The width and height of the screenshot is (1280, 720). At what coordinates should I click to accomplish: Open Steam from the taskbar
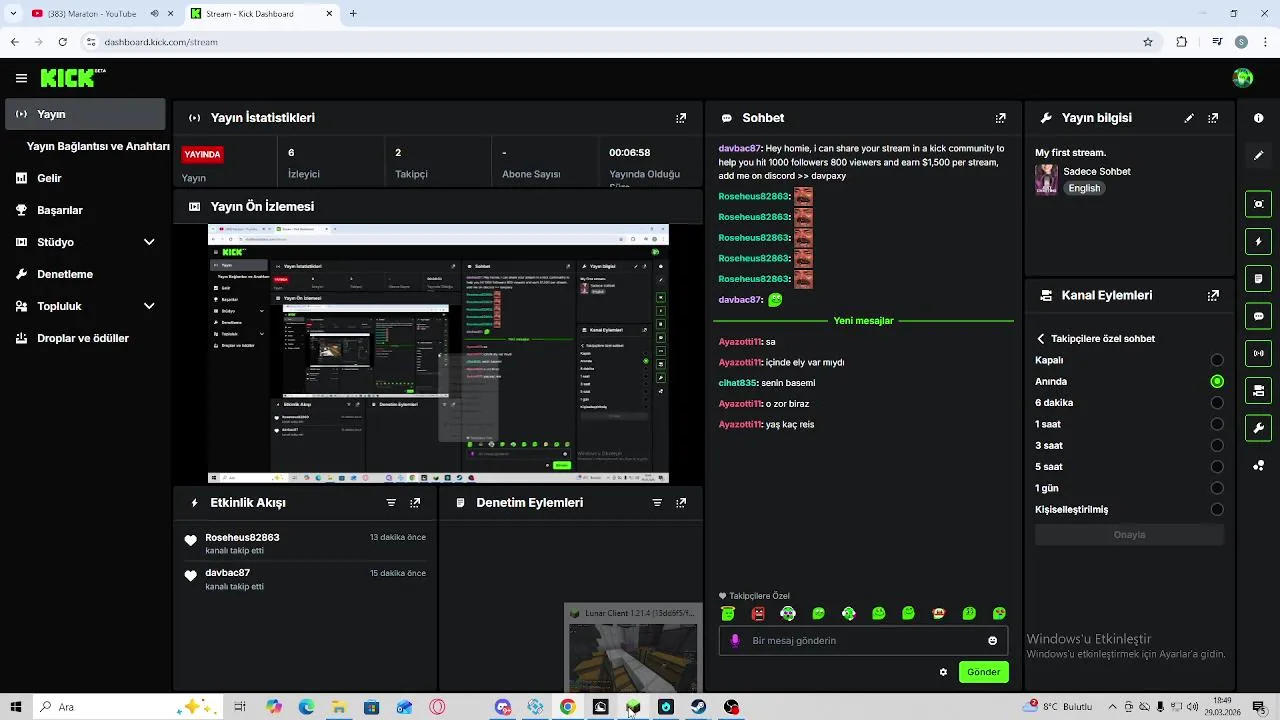point(698,707)
